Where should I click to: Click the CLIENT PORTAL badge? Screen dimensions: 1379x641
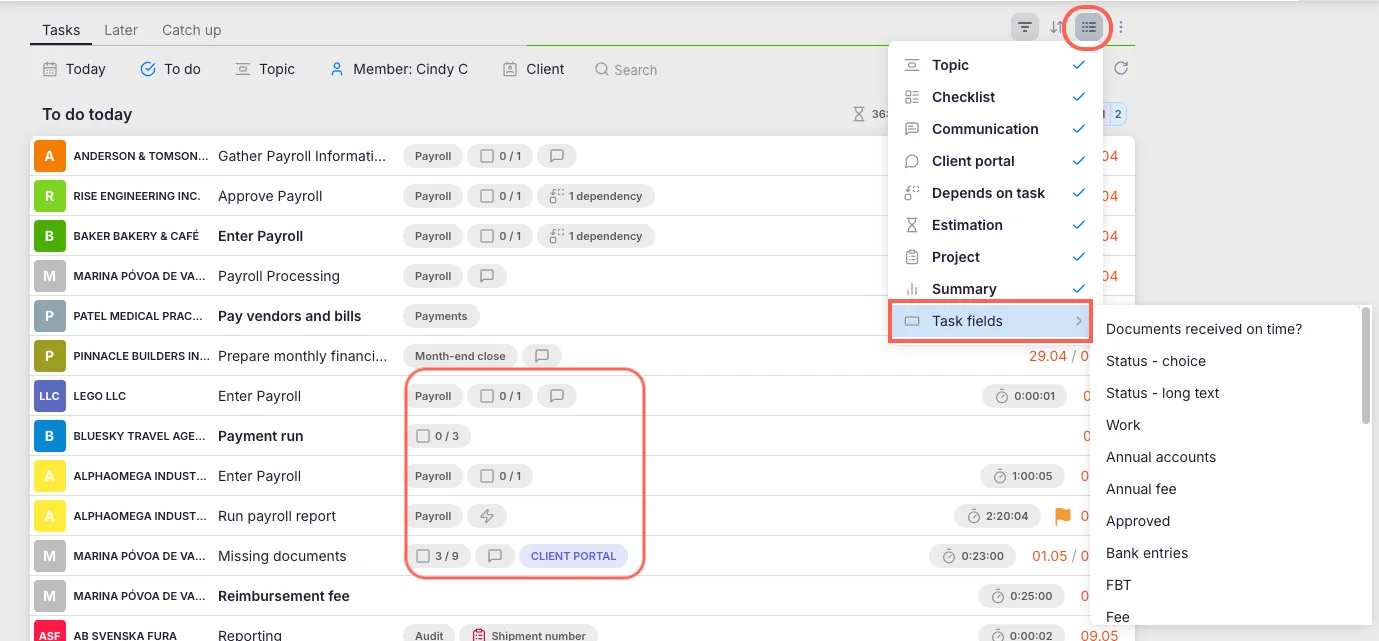pyautogui.click(x=573, y=556)
